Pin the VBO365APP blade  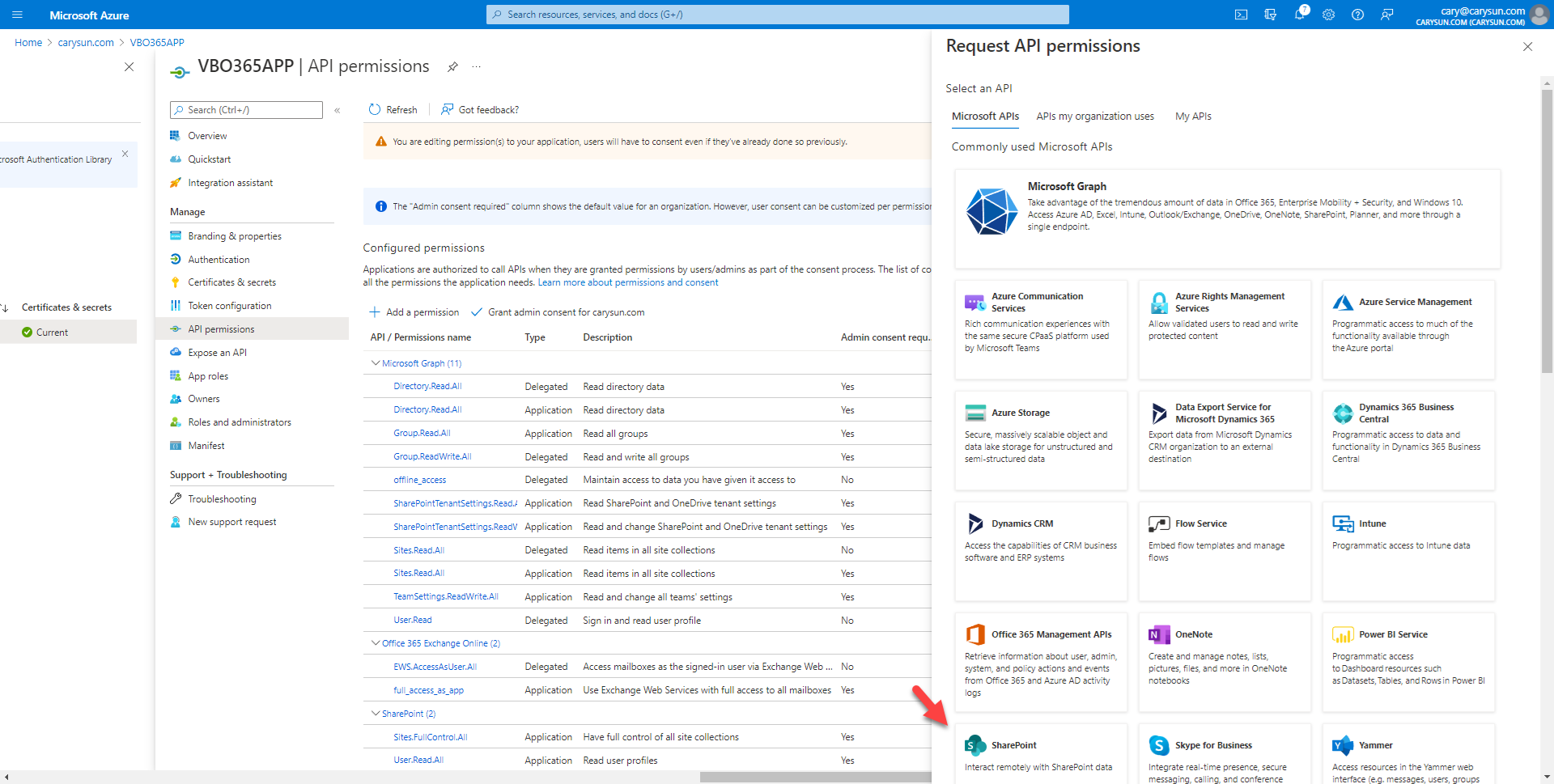pyautogui.click(x=452, y=67)
